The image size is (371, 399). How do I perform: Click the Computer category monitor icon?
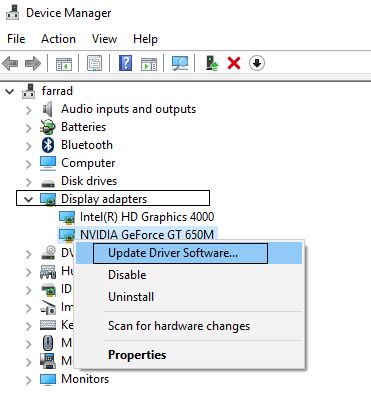48,163
